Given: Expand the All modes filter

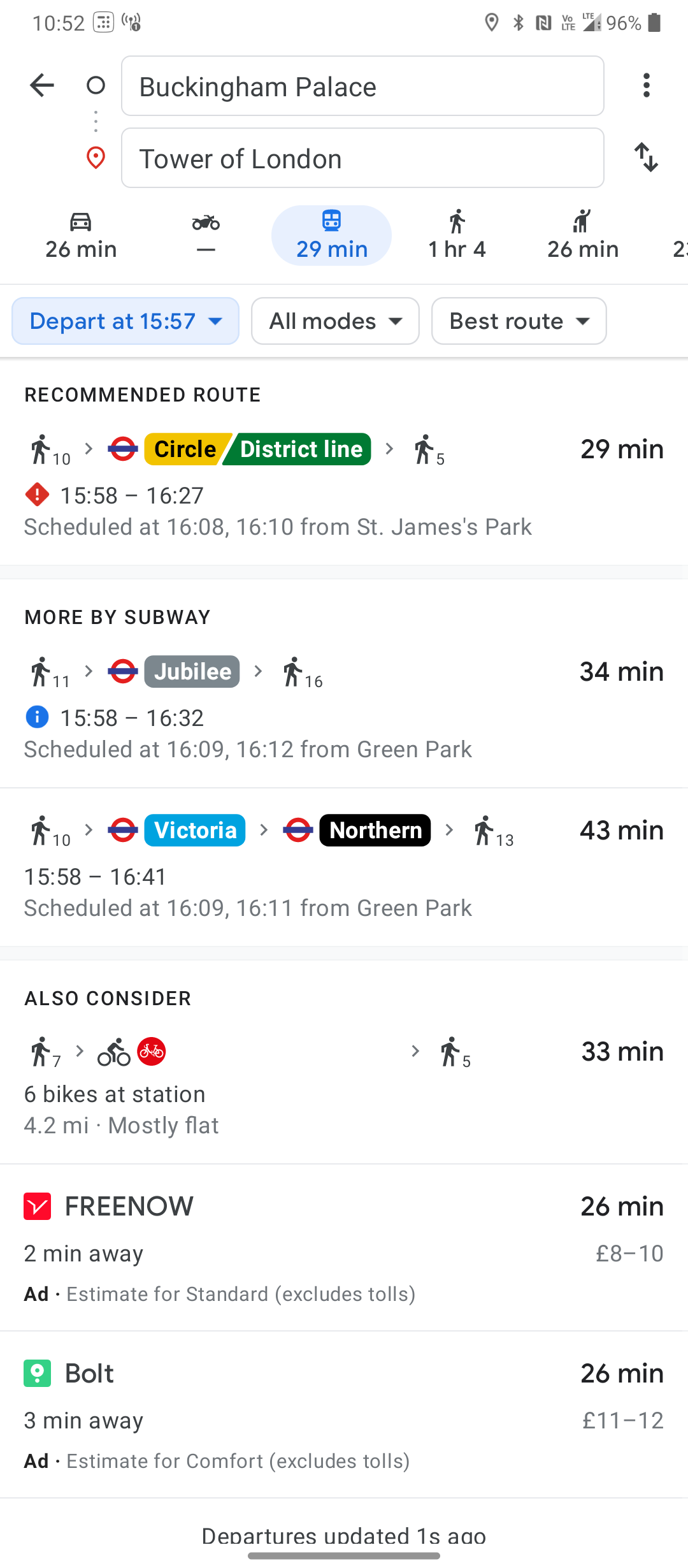Looking at the screenshot, I should tap(335, 321).
